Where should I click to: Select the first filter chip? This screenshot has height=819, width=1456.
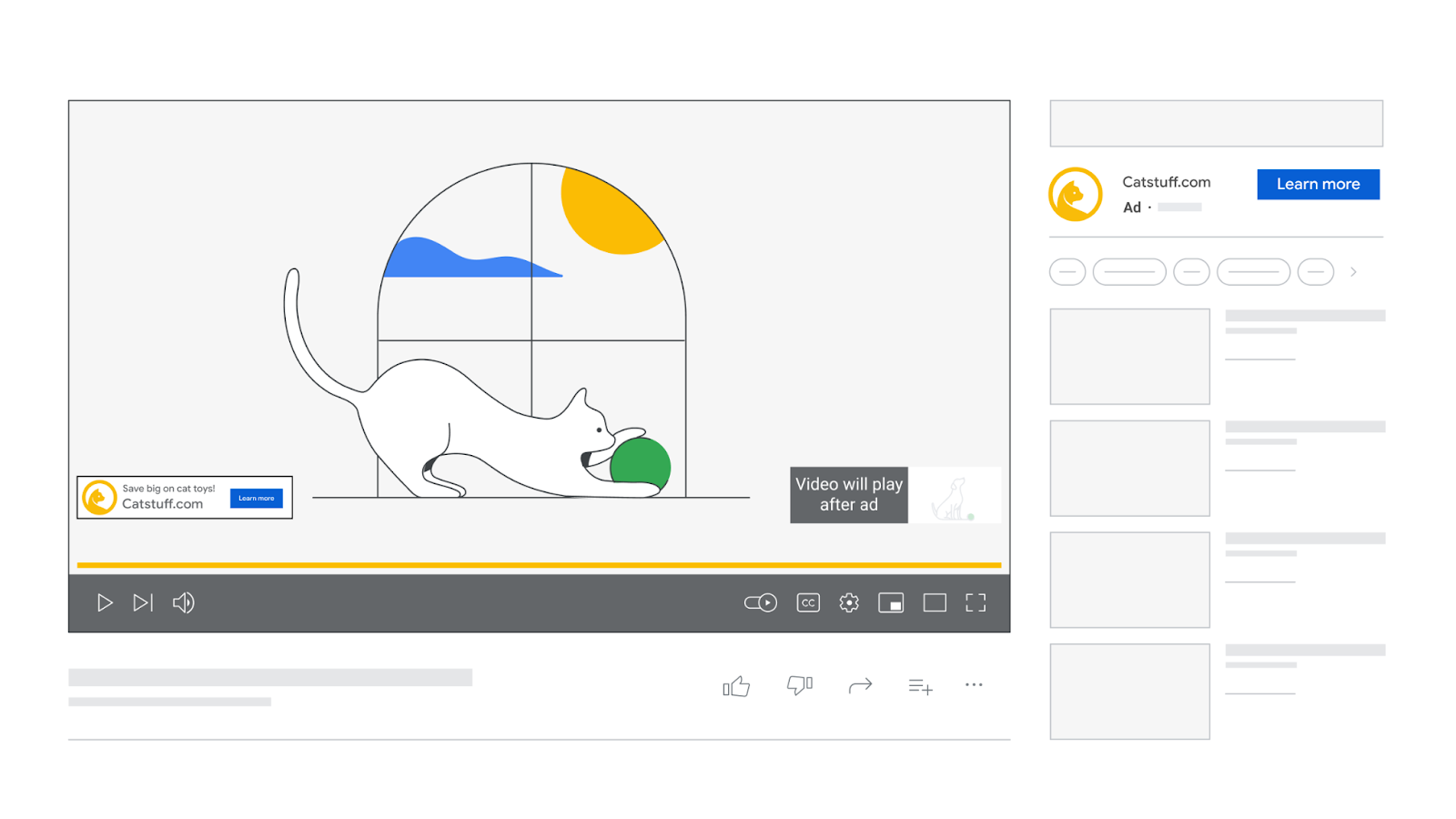[1067, 272]
